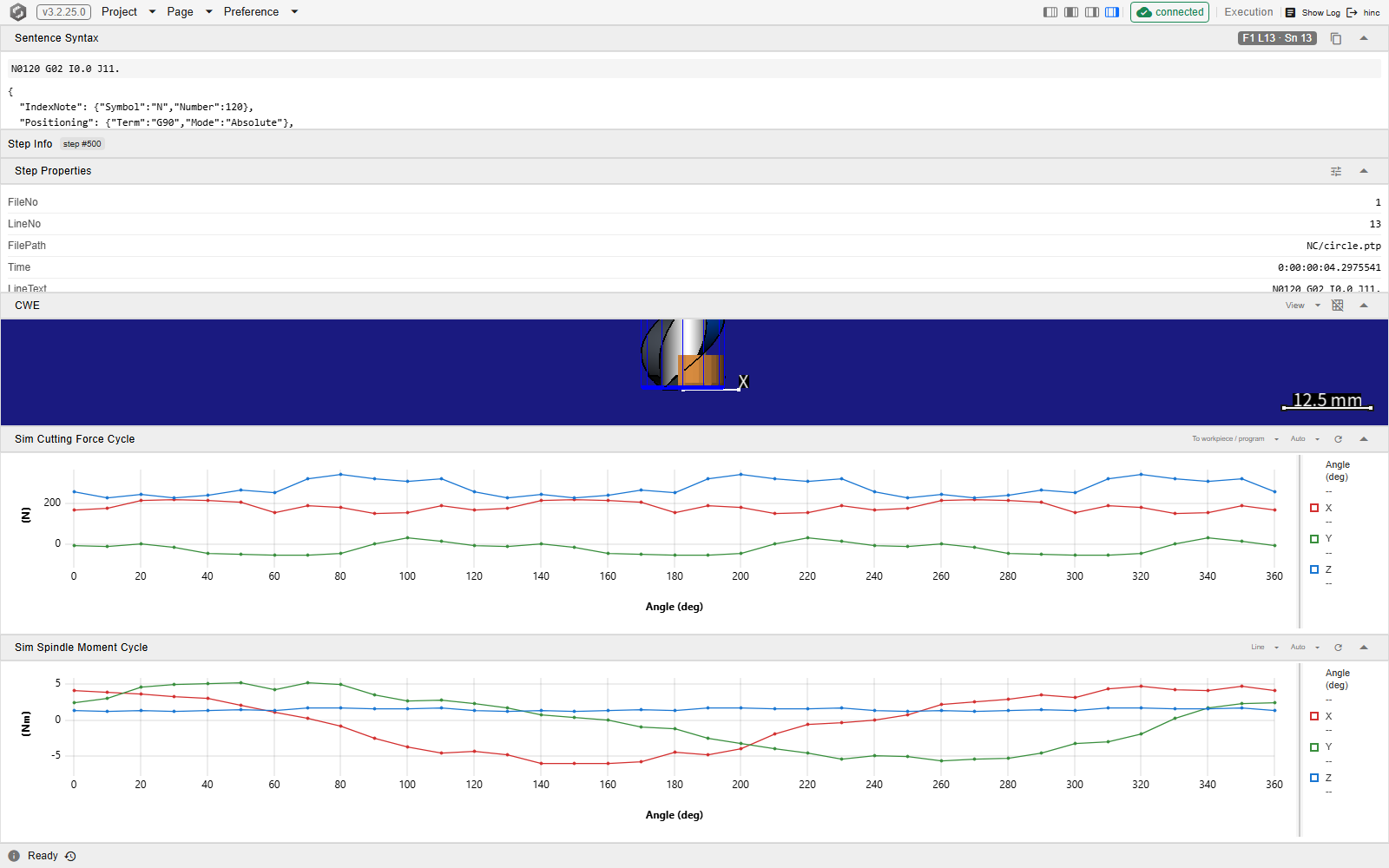Image resolution: width=1389 pixels, height=868 pixels.
Task: Toggle Y series in cutting force legend
Action: (1314, 539)
